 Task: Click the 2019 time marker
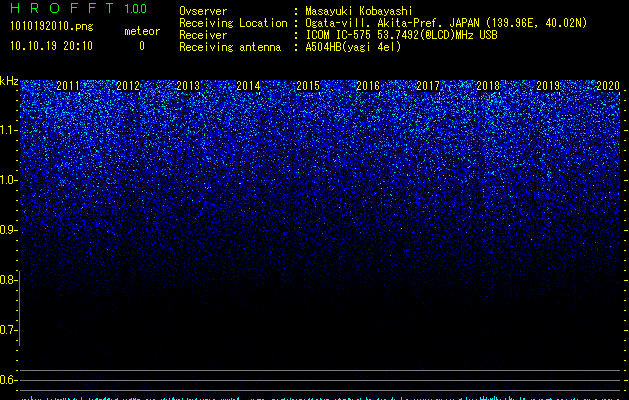548,86
